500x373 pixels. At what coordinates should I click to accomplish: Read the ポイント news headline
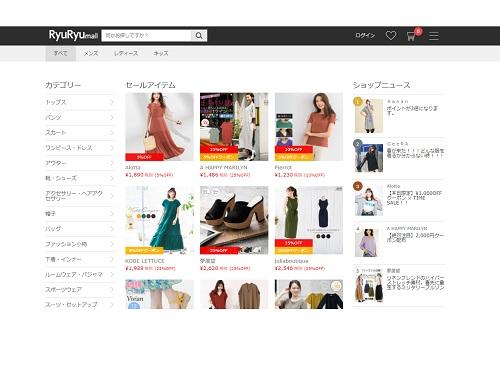[x=412, y=111]
